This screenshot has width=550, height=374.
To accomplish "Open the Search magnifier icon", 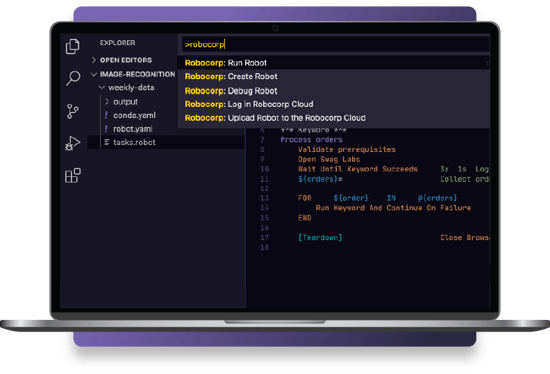I will click(x=73, y=78).
